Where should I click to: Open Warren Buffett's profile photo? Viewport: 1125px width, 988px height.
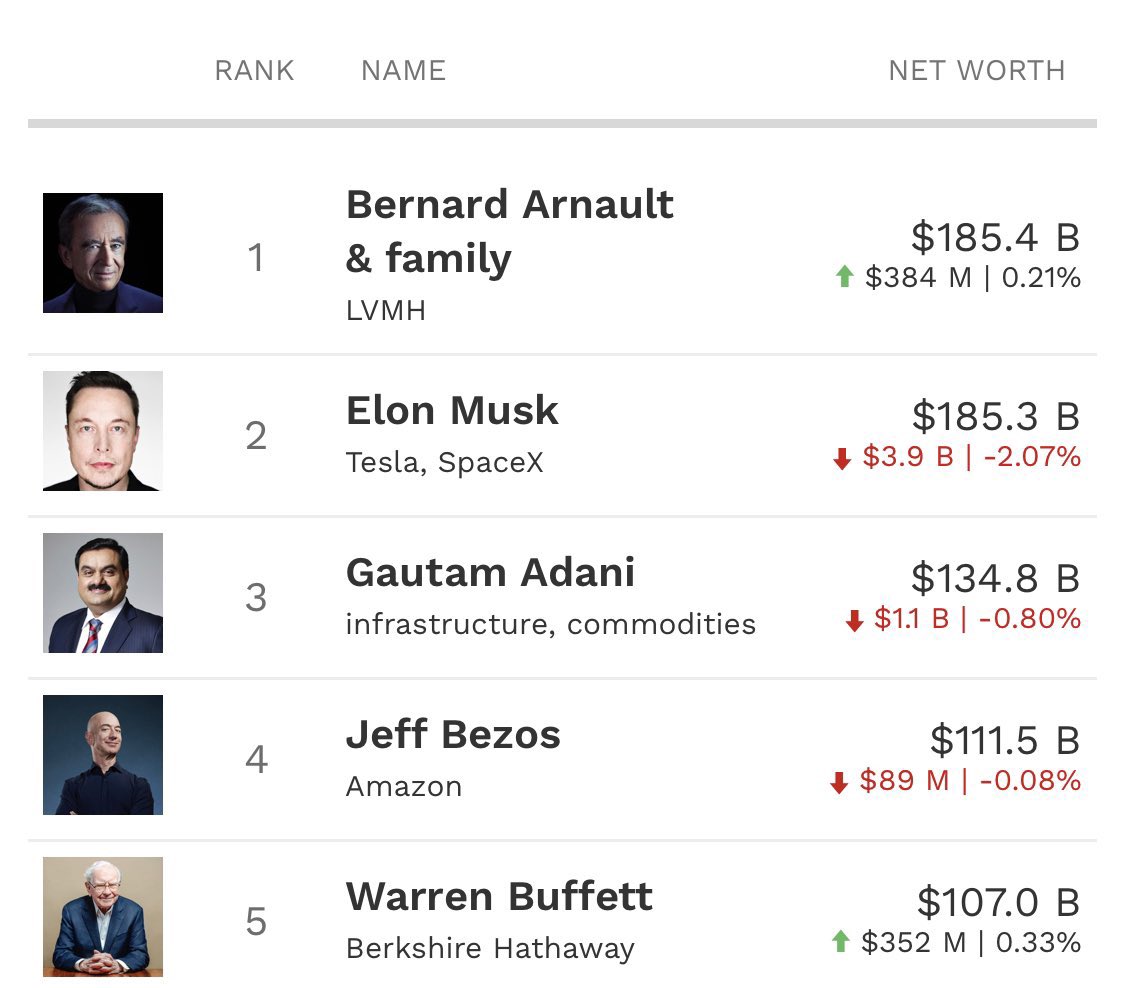point(103,916)
